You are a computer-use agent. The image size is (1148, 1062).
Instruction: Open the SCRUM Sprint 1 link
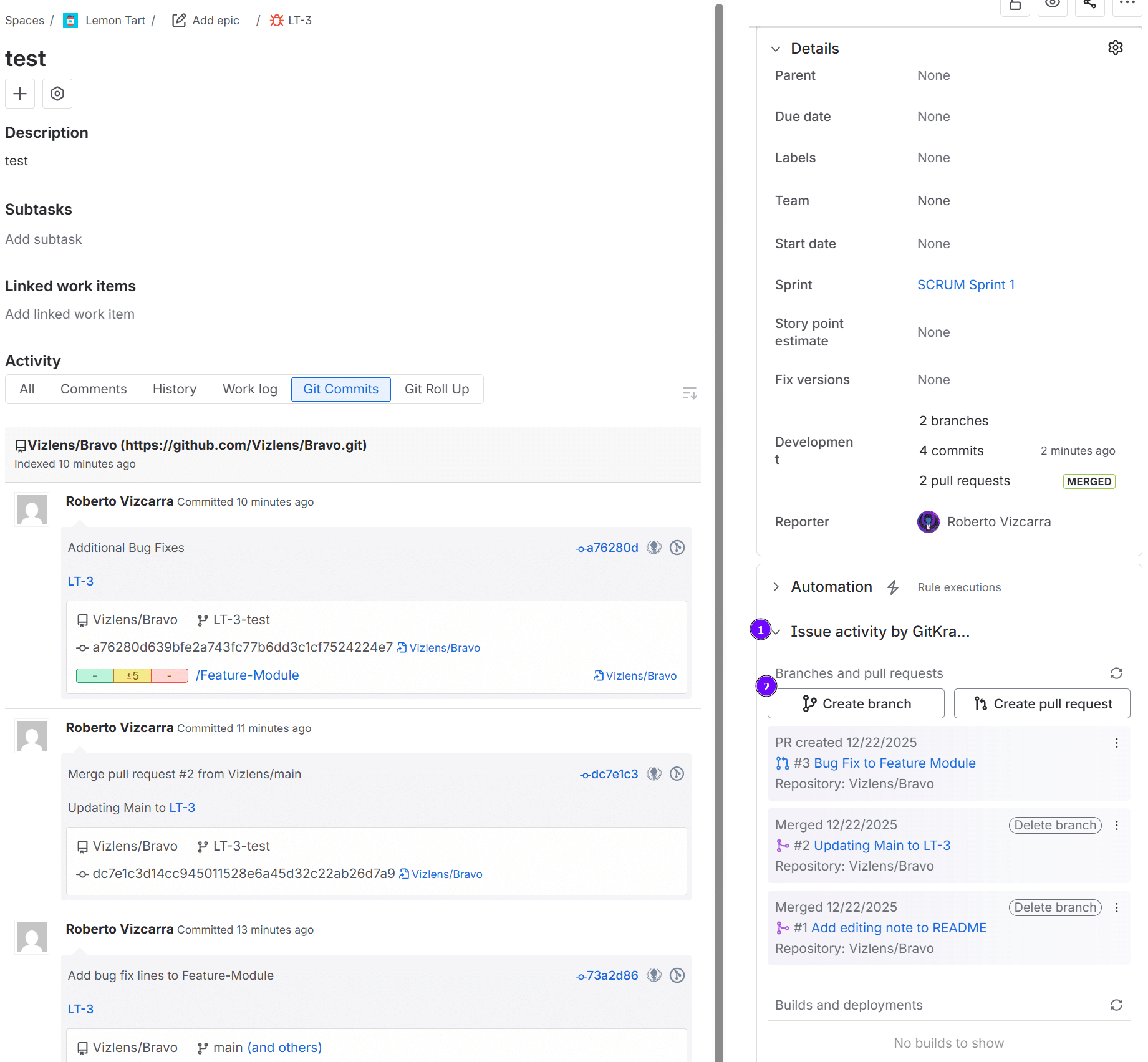(x=965, y=285)
